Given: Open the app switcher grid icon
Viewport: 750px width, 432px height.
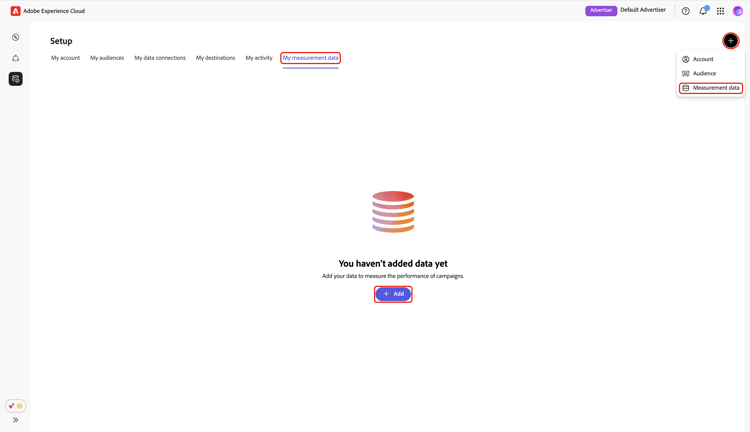Looking at the screenshot, I should (x=720, y=11).
